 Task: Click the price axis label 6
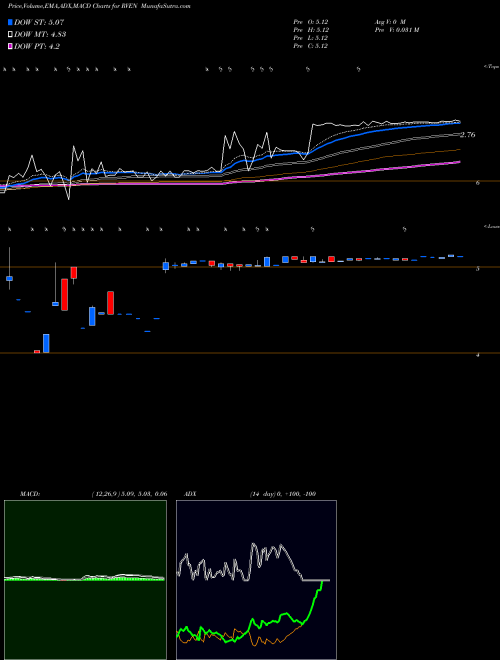tap(477, 183)
